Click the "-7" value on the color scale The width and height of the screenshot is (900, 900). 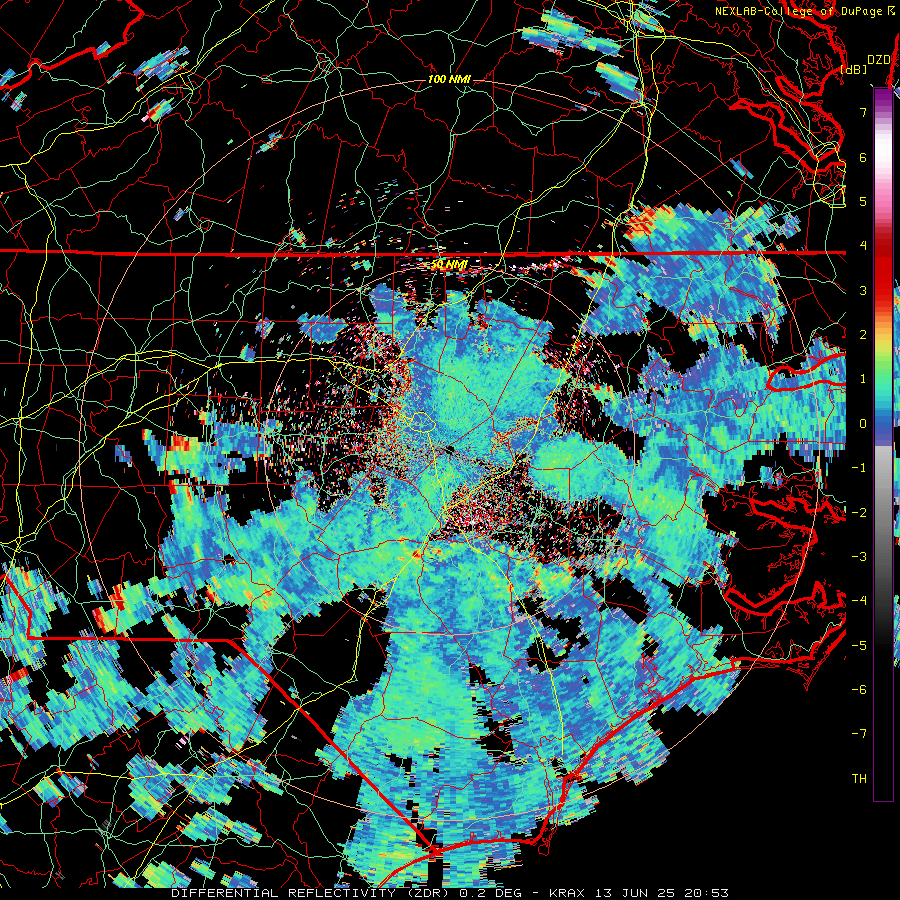coord(859,734)
